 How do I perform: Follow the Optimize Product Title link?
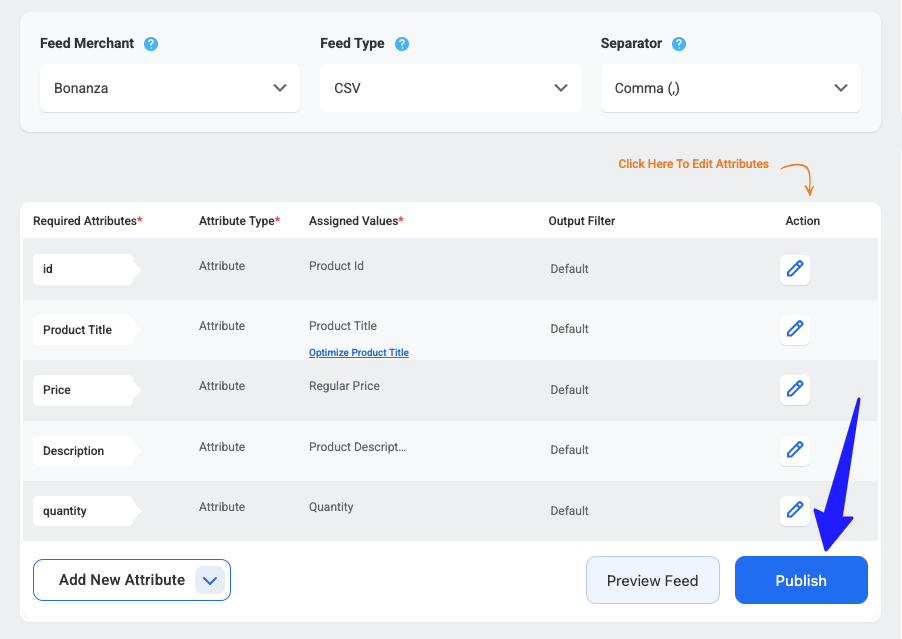359,353
